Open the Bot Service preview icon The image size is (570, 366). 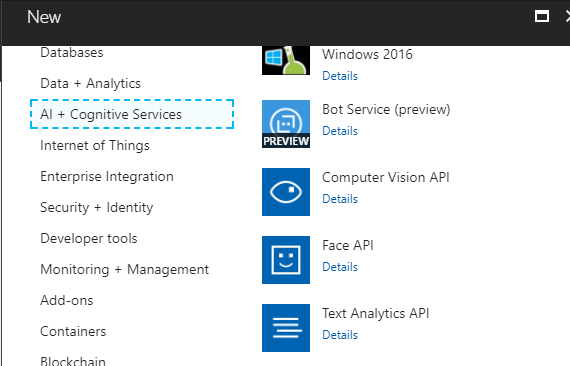point(286,124)
